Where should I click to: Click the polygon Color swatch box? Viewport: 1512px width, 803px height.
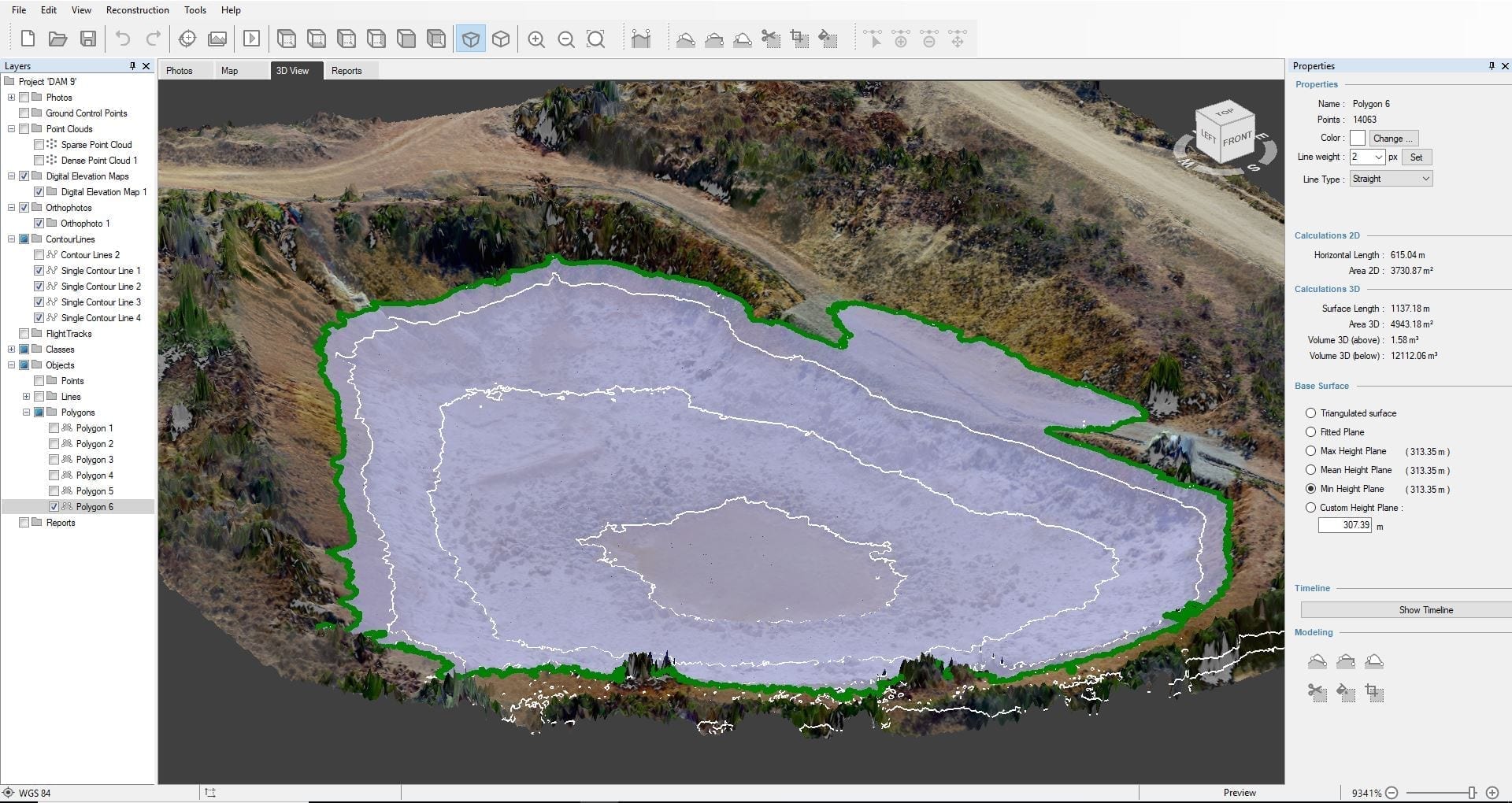[1357, 139]
